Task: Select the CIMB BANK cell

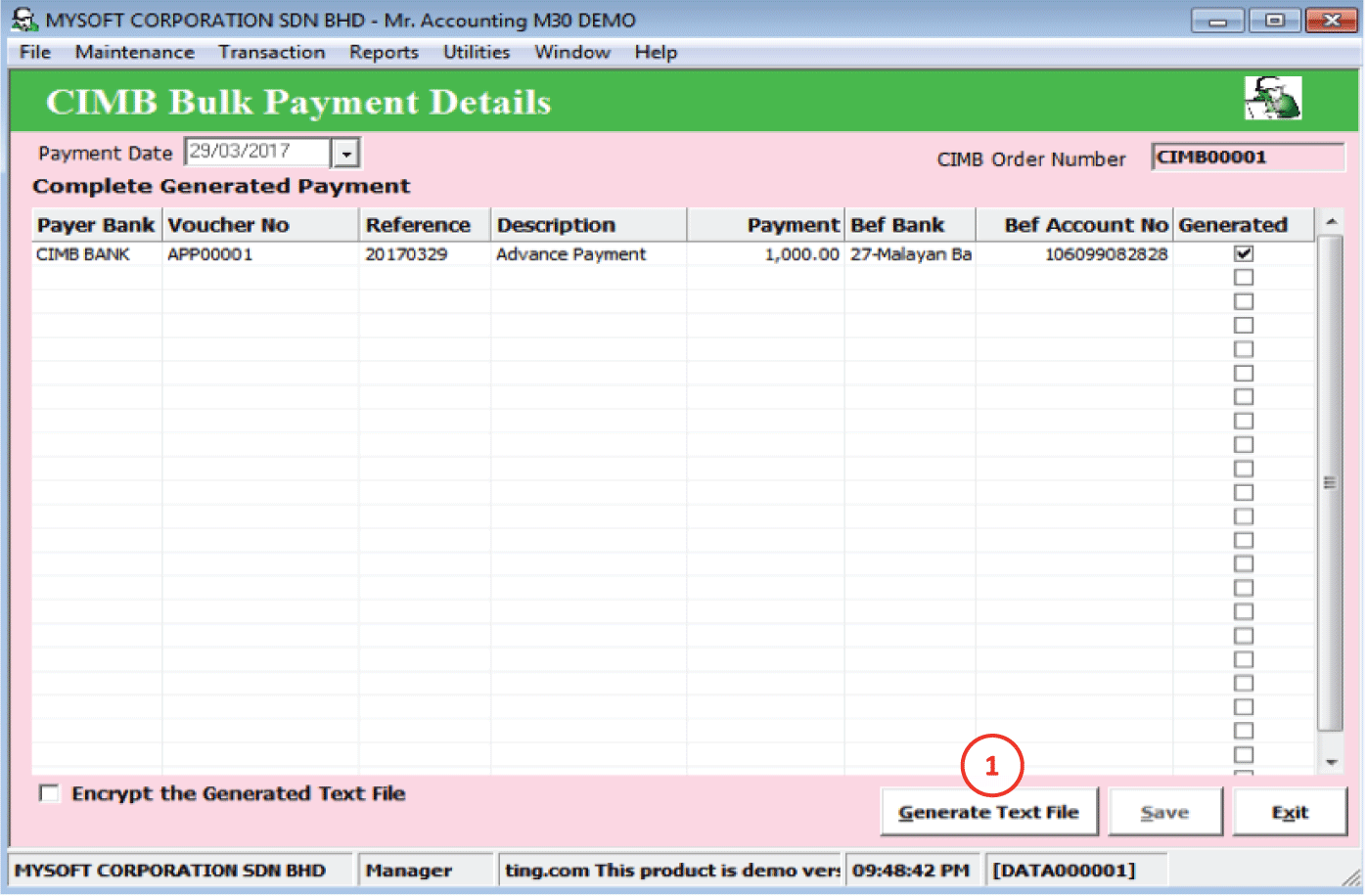Action: tap(97, 254)
